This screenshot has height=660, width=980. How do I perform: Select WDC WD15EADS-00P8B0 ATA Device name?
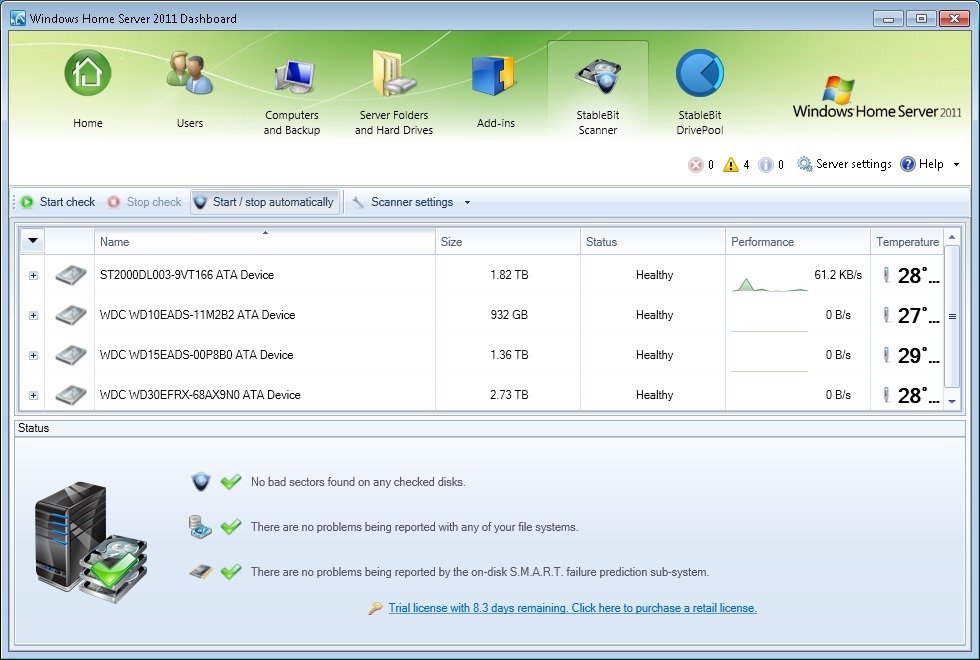point(196,355)
